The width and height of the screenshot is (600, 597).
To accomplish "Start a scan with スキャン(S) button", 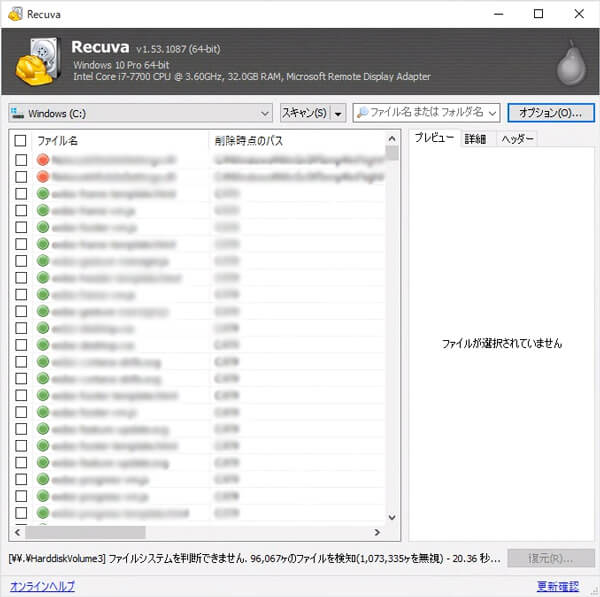I will point(305,113).
